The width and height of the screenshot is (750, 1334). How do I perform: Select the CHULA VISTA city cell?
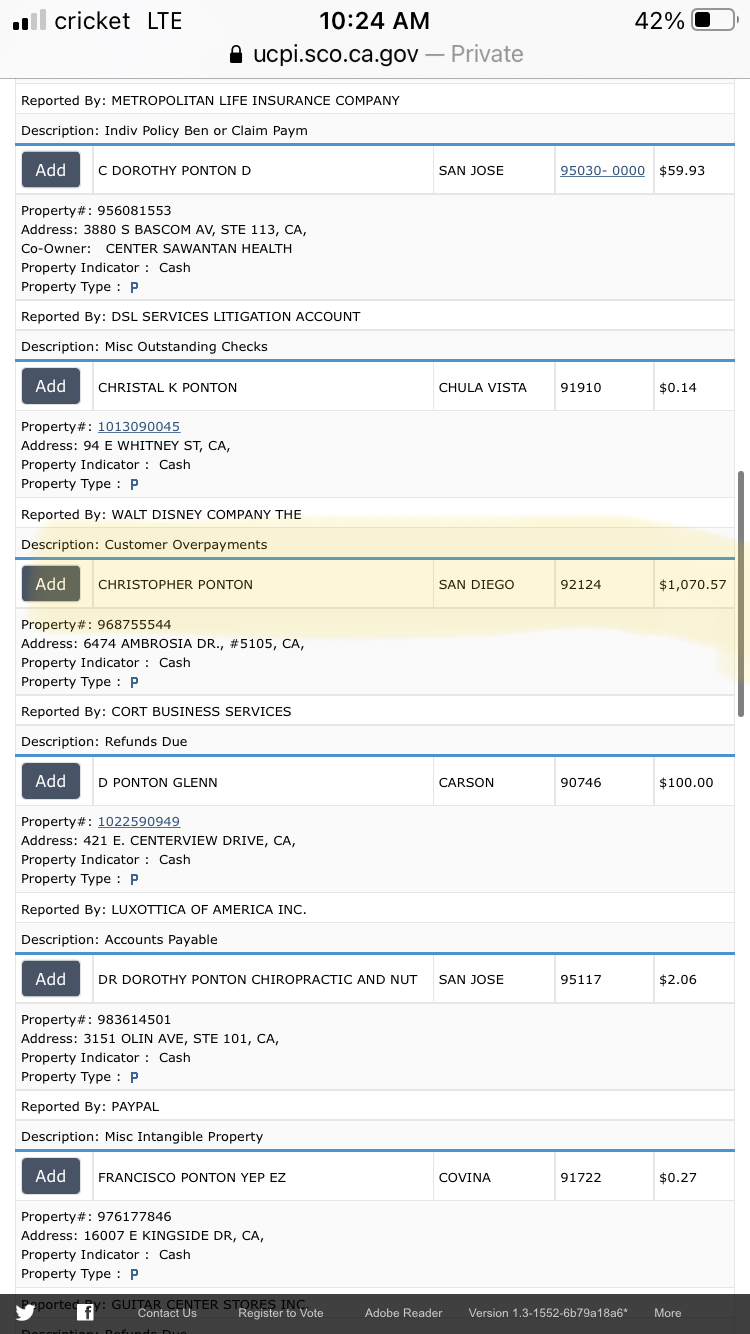(494, 387)
